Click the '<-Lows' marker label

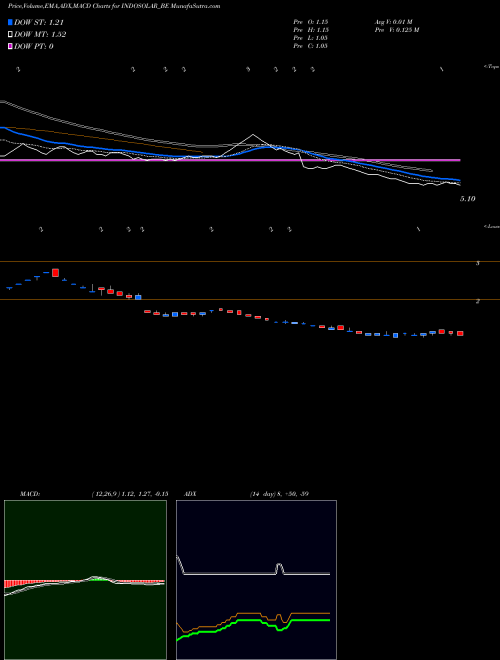pos(492,226)
